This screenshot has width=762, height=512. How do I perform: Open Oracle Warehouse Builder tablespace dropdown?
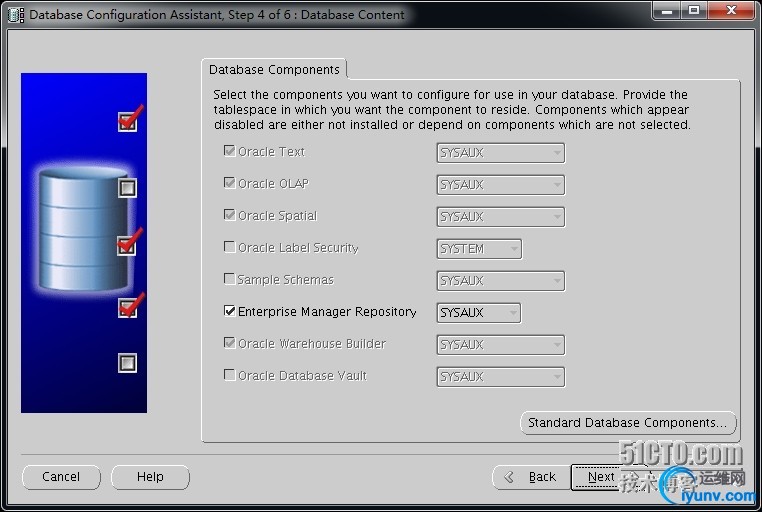[x=501, y=345]
